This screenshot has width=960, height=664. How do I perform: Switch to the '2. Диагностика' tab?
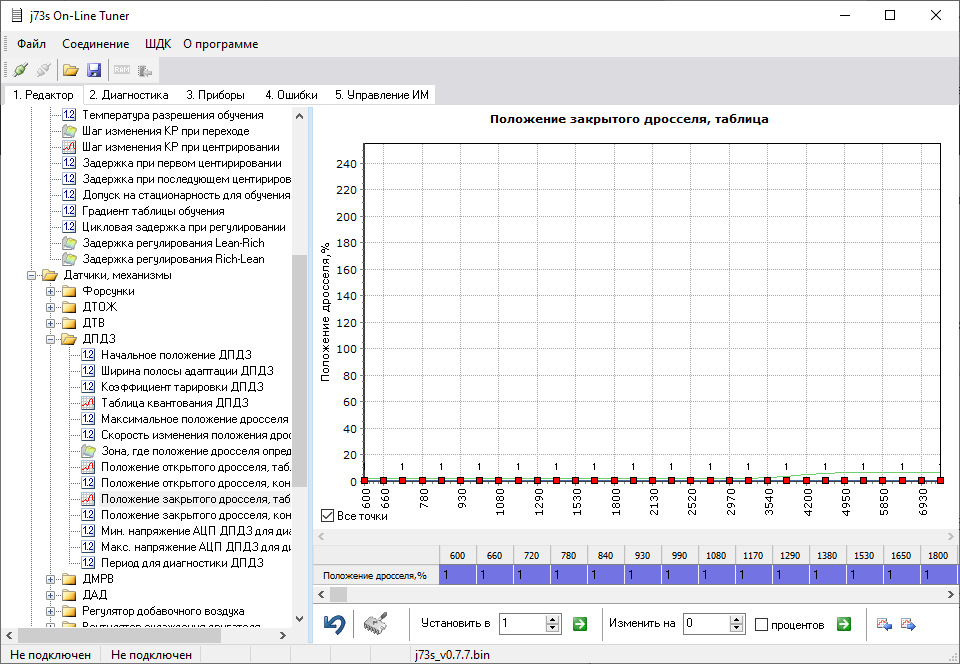point(128,95)
